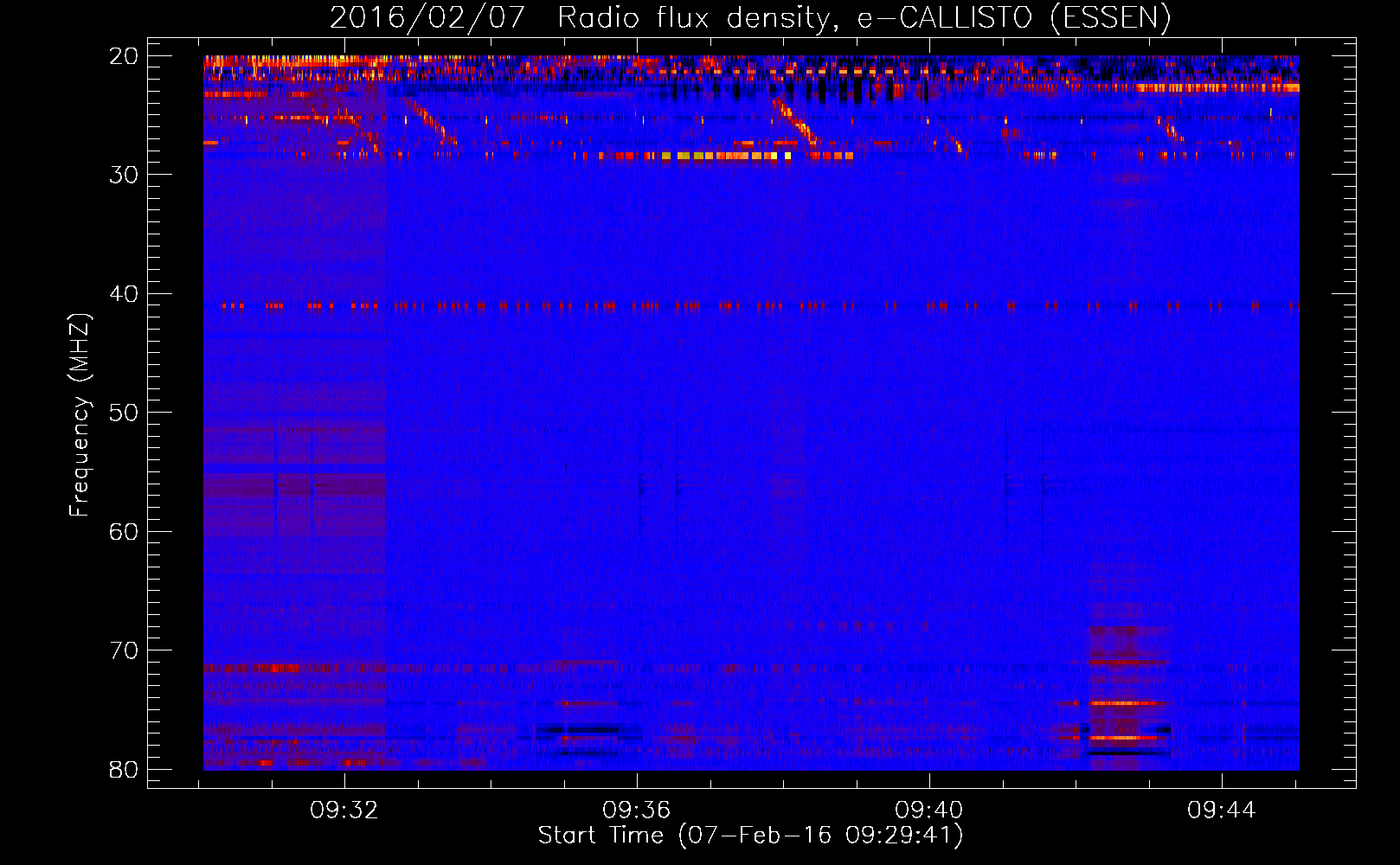Click the 50 MHz frequency tick label

tap(124, 413)
